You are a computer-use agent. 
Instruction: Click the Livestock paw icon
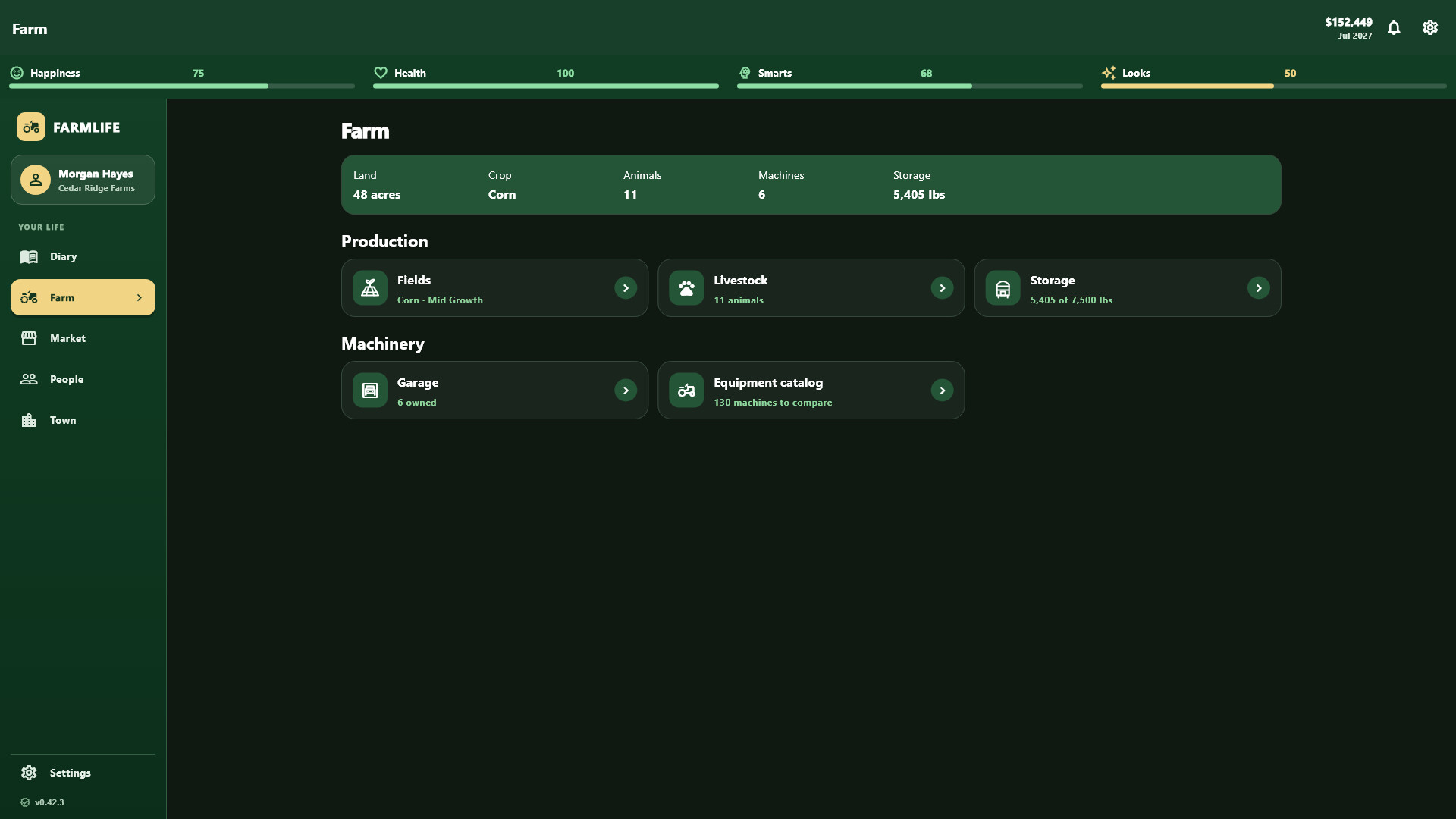[686, 288]
